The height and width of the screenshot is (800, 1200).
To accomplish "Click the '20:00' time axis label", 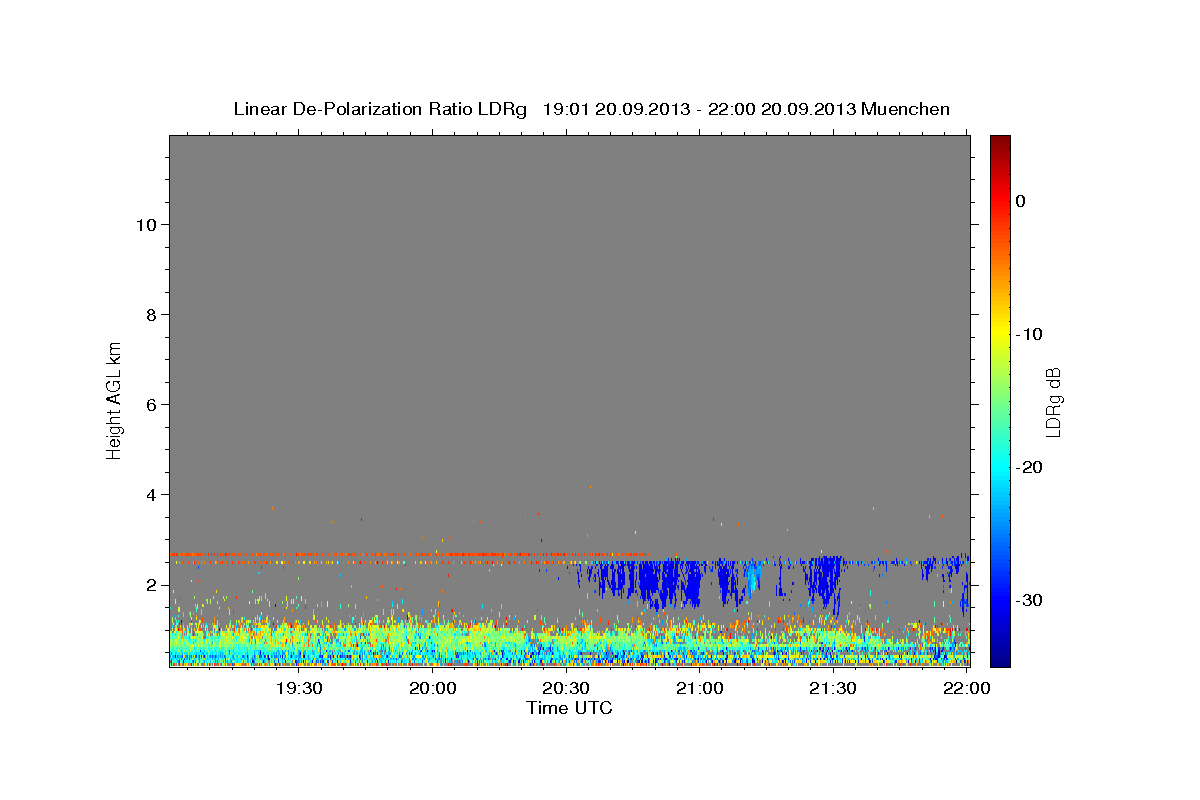I will click(433, 688).
